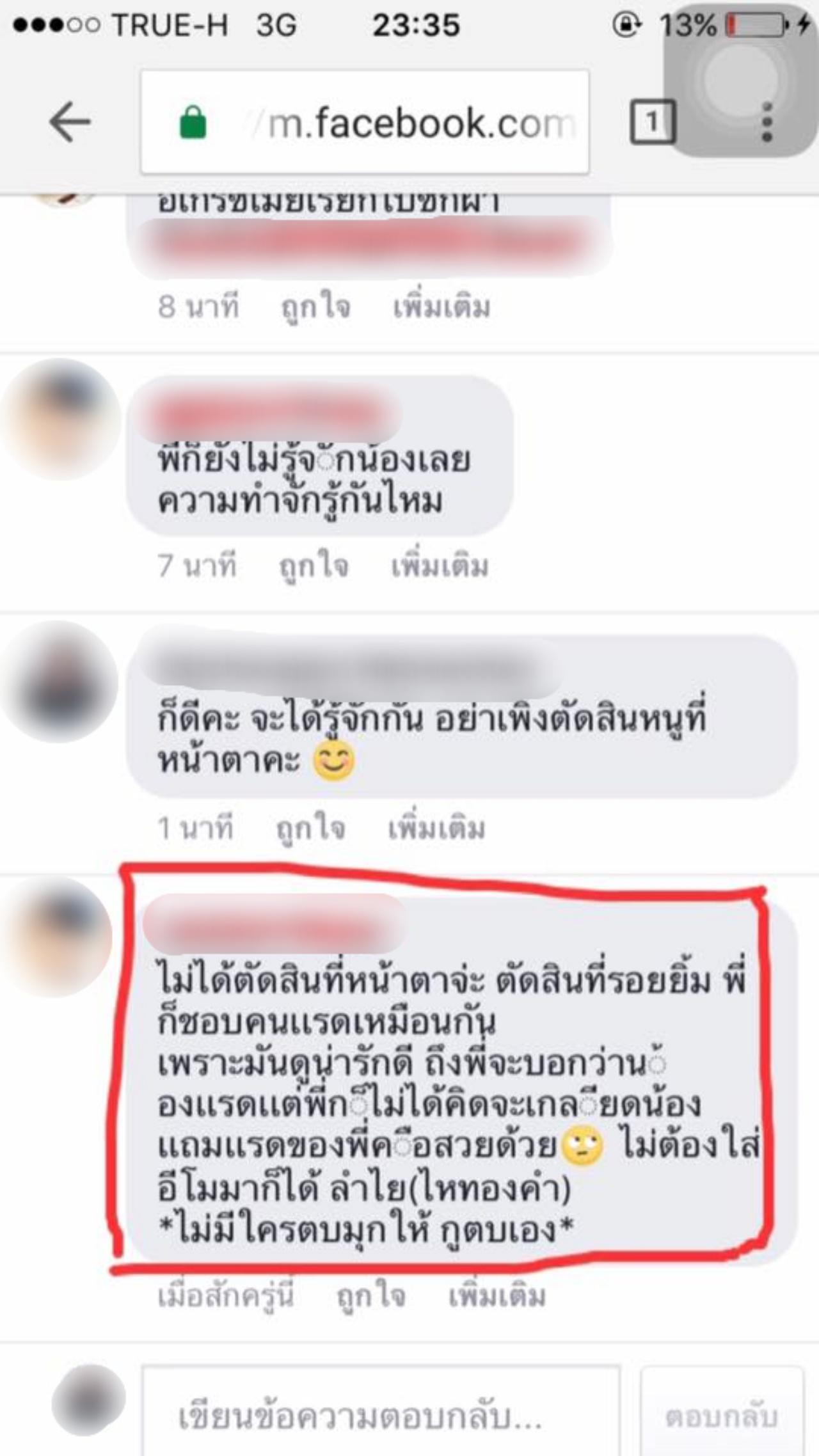Open the tab switcher showing 1
This screenshot has width=819, height=1456.
[652, 122]
